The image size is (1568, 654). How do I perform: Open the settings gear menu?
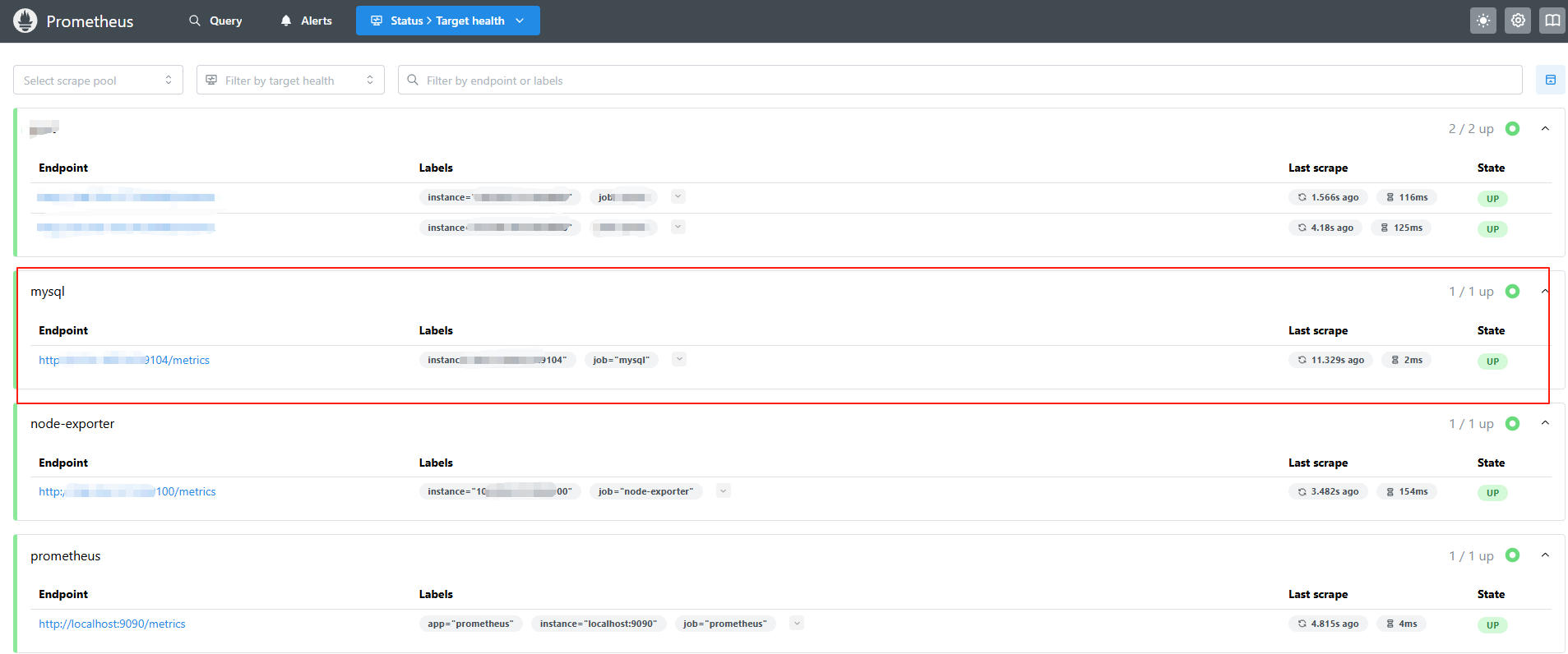point(1518,21)
